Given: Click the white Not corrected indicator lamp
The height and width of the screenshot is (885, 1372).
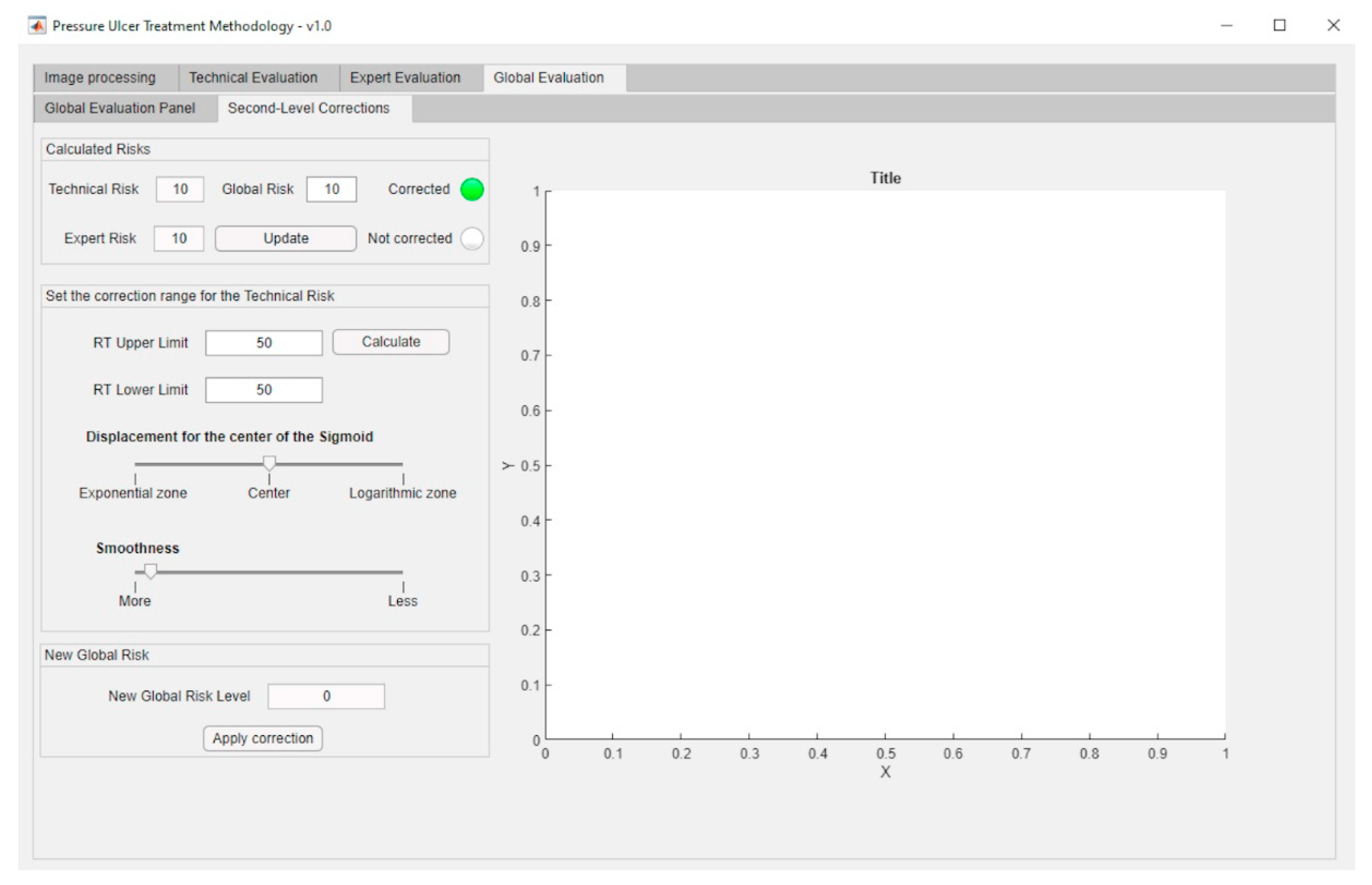Looking at the screenshot, I should [472, 238].
